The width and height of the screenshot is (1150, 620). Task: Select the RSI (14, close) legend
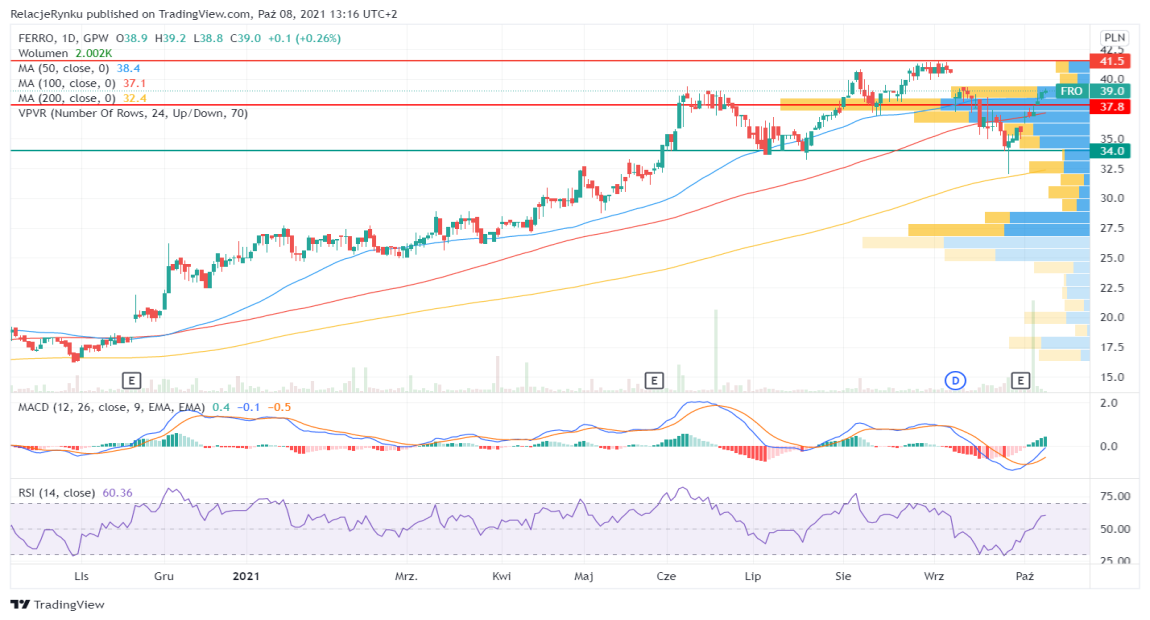(x=57, y=492)
